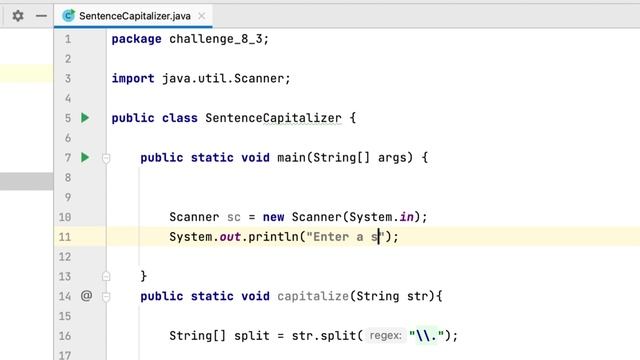Run the SentenceCapitalizer class from line 5

tap(85, 118)
